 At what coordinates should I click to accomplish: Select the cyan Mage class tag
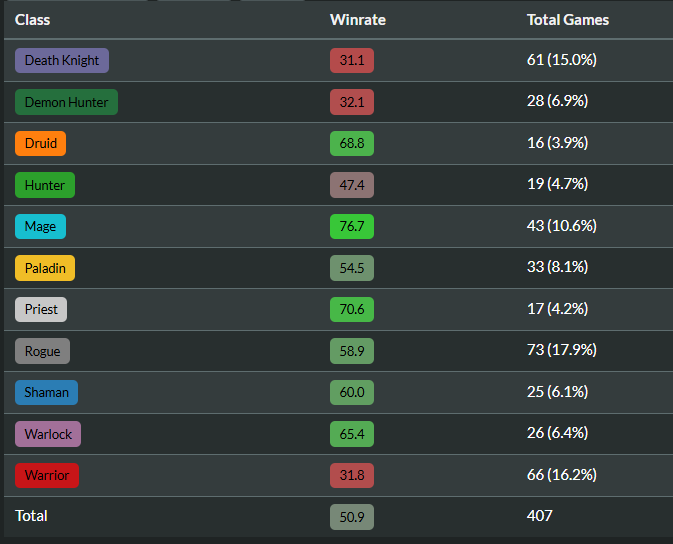[40, 226]
